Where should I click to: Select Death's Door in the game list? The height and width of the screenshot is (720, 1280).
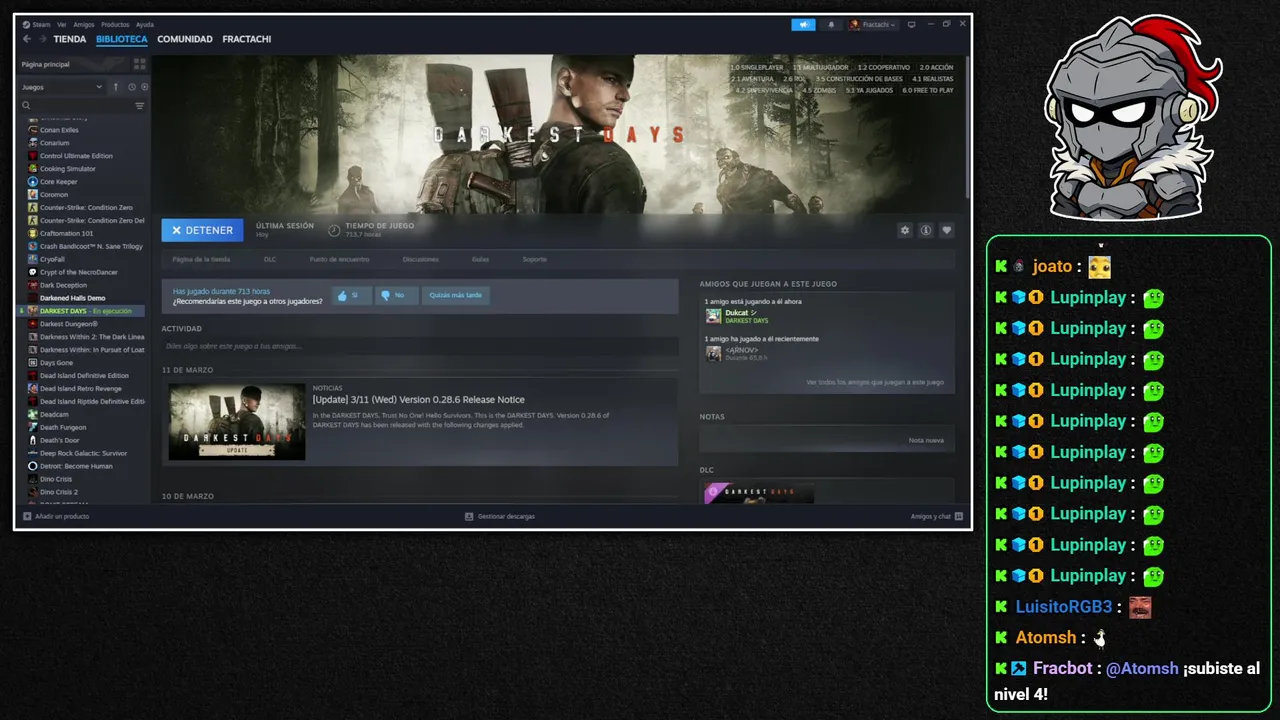[x=82, y=440]
